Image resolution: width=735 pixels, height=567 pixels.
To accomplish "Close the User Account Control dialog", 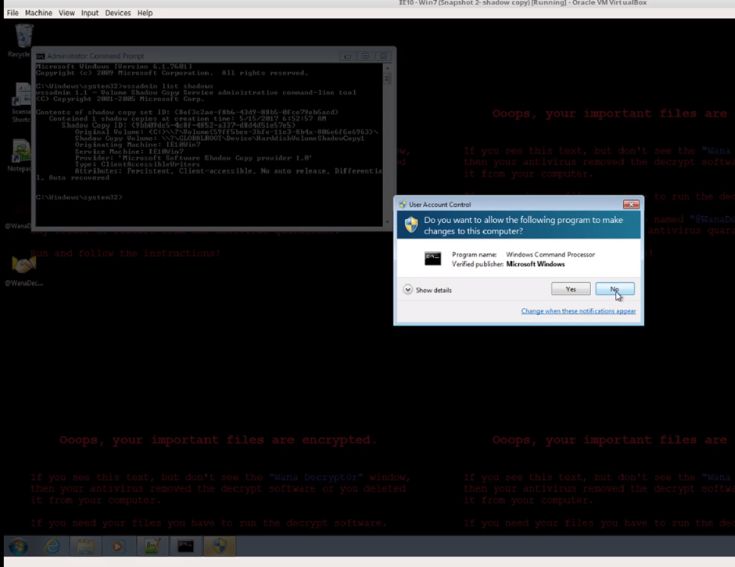I will [x=631, y=204].
